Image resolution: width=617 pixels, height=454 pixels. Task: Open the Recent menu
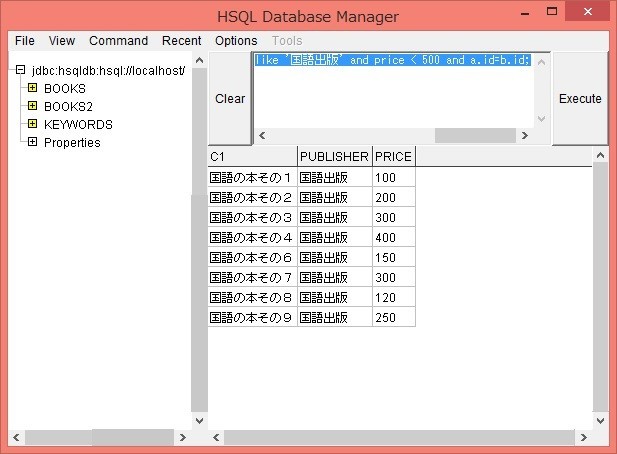(181, 41)
